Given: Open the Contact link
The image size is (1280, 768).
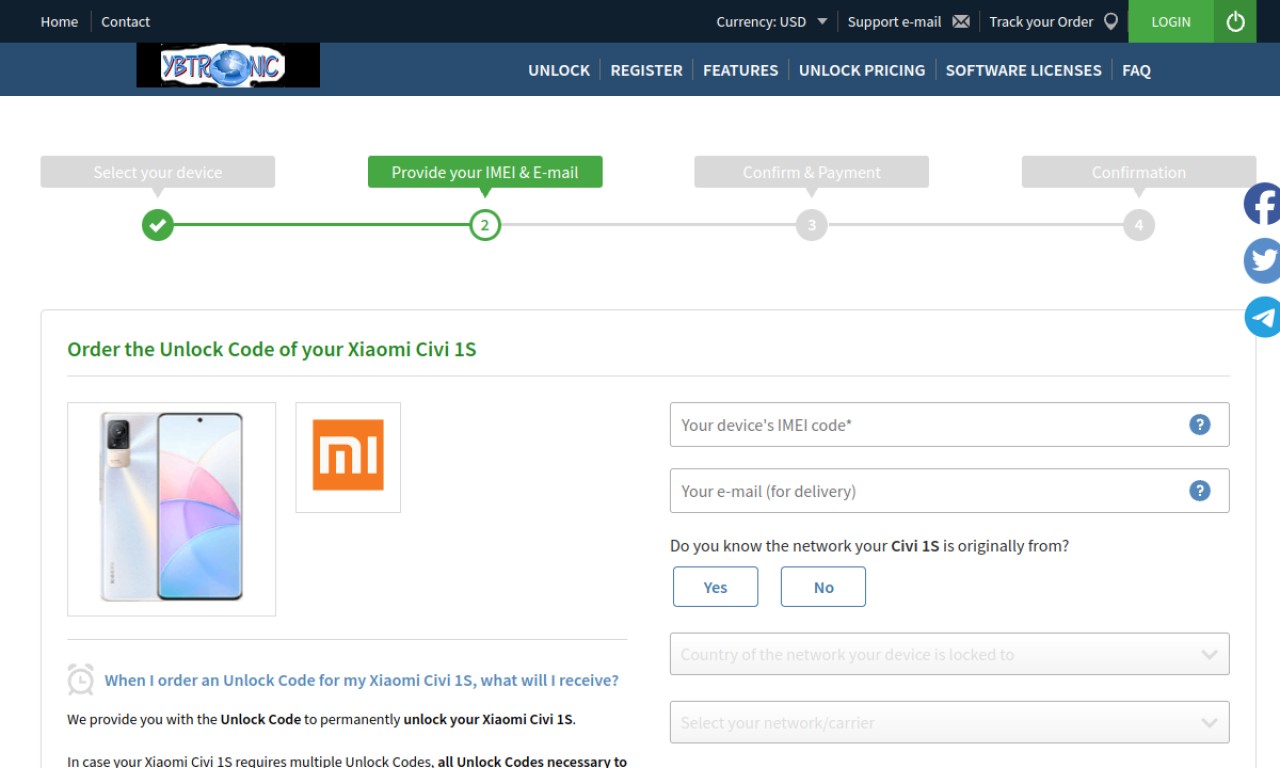Looking at the screenshot, I should click(125, 21).
